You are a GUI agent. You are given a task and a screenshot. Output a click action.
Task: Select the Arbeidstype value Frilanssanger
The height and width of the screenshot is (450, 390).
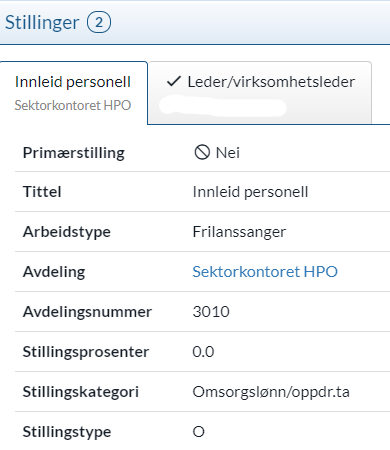(239, 232)
